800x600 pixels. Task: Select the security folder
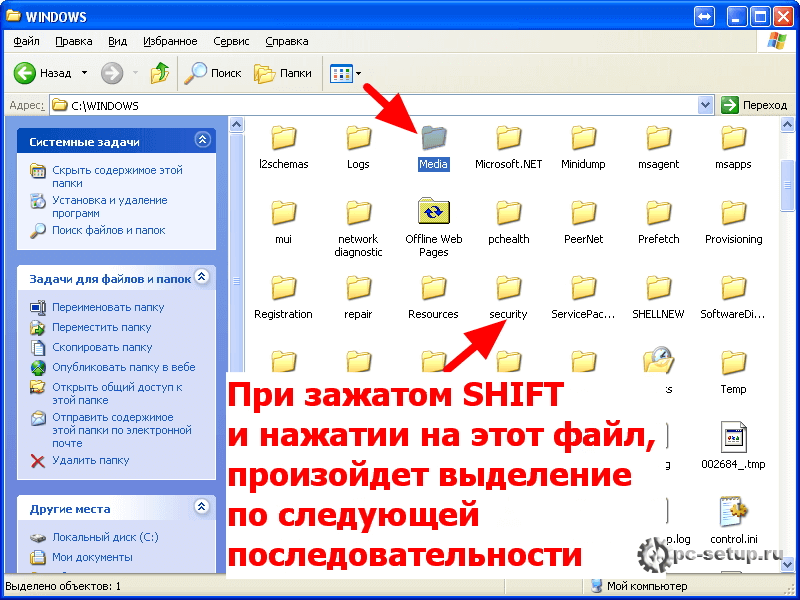pos(508,297)
